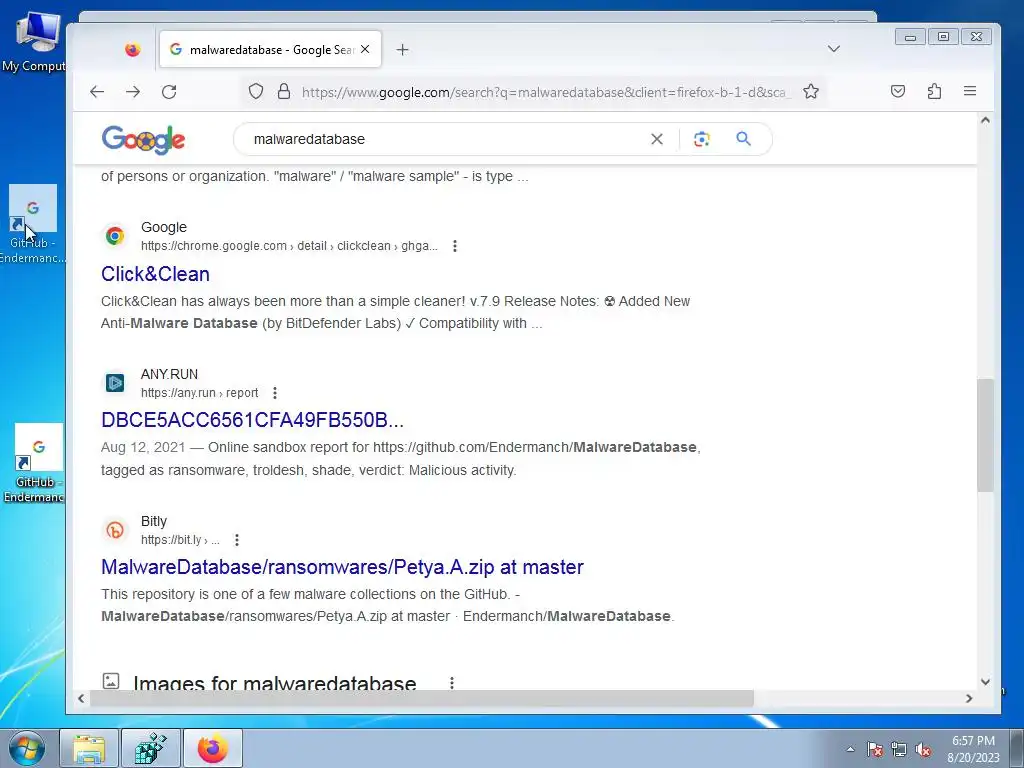The image size is (1024, 768).
Task: Show hidden system tray icons
Action: 850,749
